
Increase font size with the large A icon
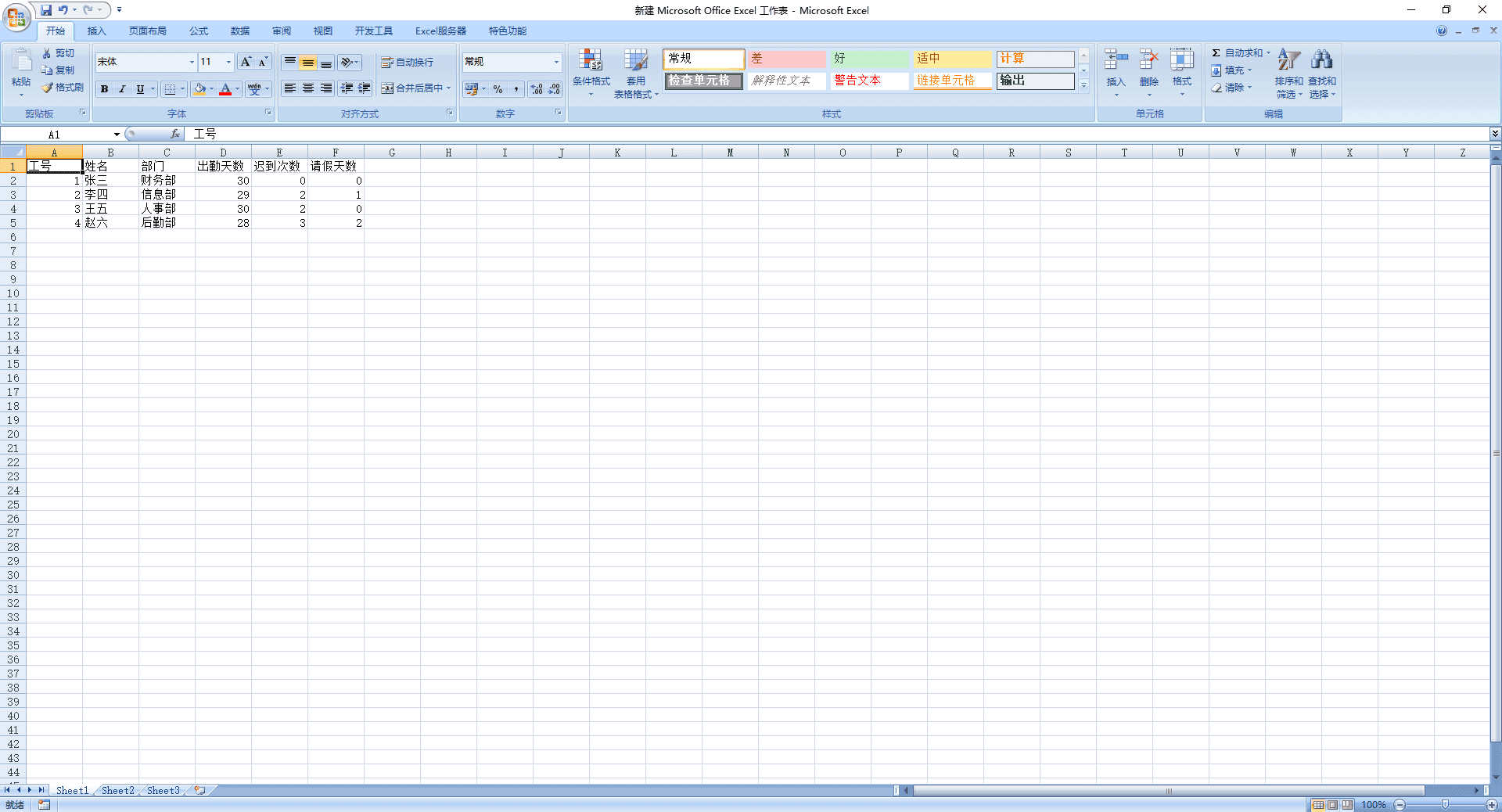(x=246, y=62)
